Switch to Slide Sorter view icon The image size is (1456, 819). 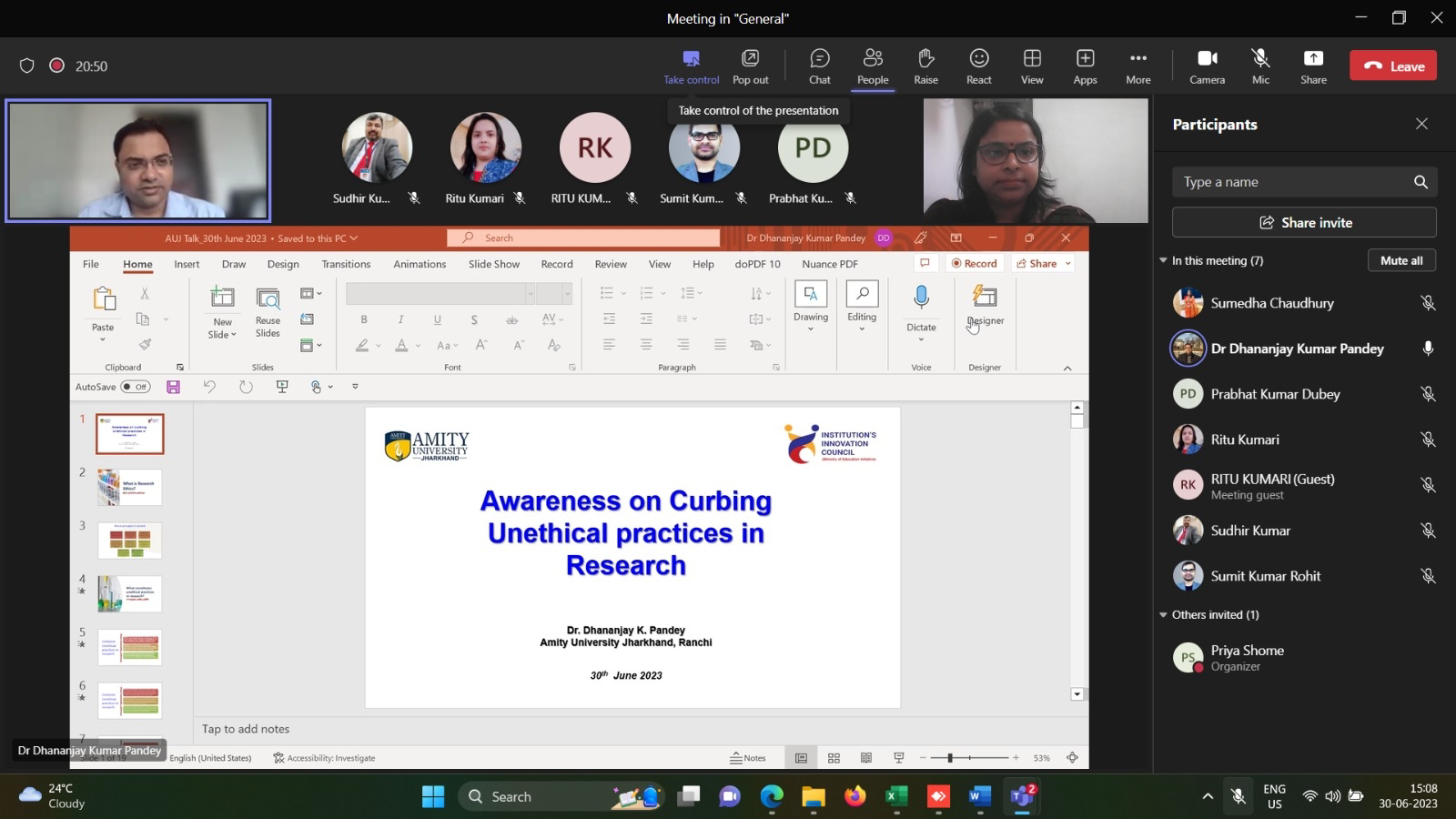(x=834, y=758)
